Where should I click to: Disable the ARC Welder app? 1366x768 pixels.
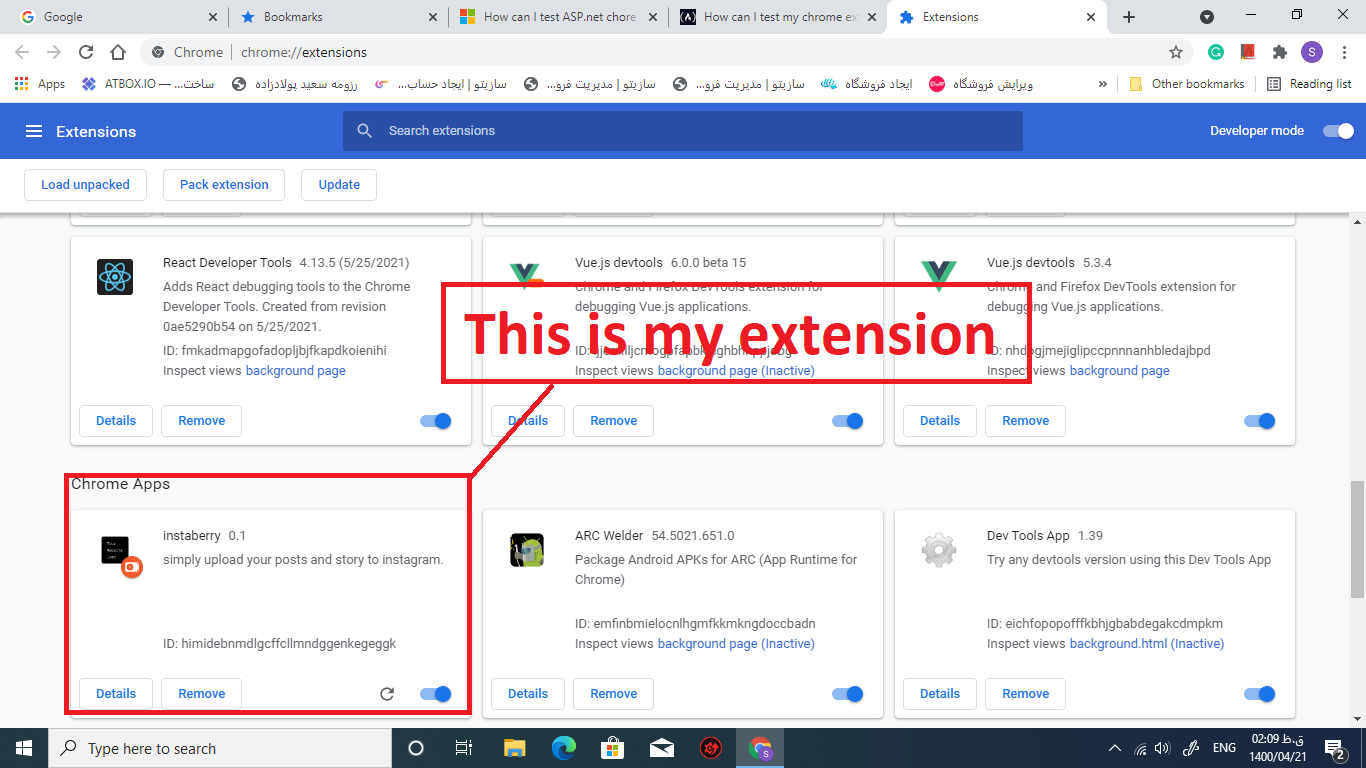pyautogui.click(x=848, y=694)
